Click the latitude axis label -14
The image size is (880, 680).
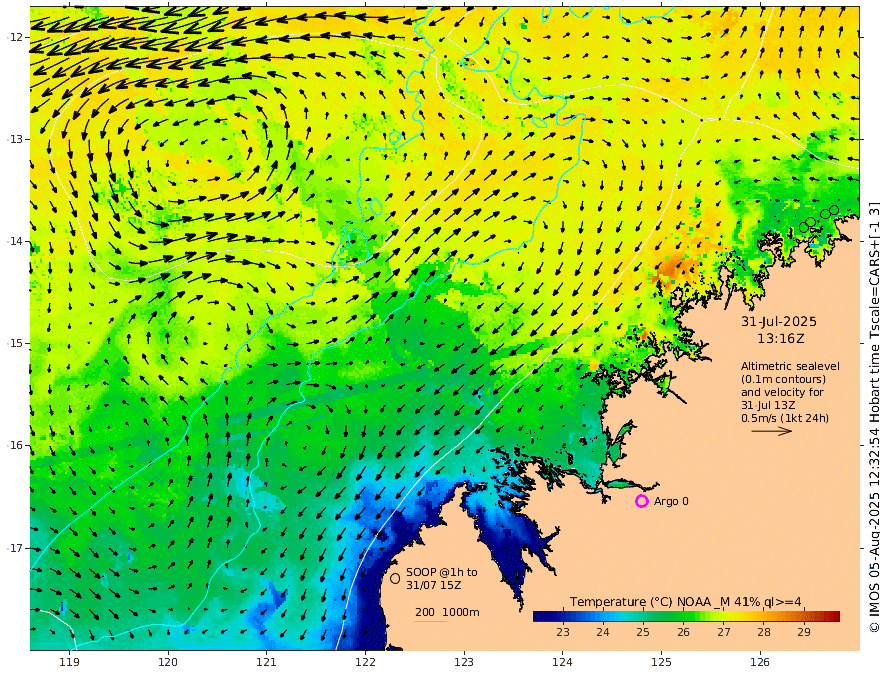tap(15, 241)
